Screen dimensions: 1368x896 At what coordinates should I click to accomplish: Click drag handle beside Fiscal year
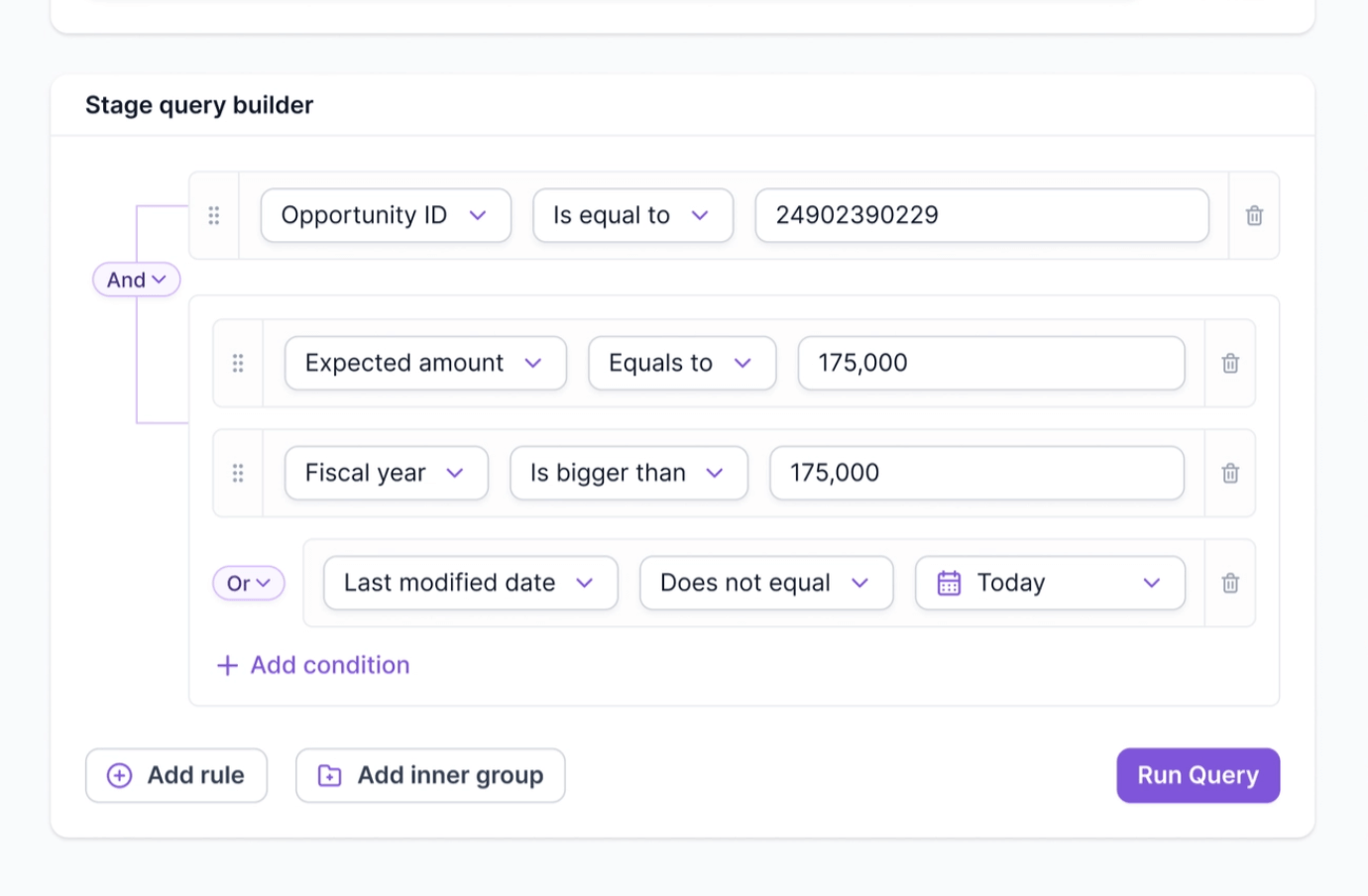coord(238,473)
